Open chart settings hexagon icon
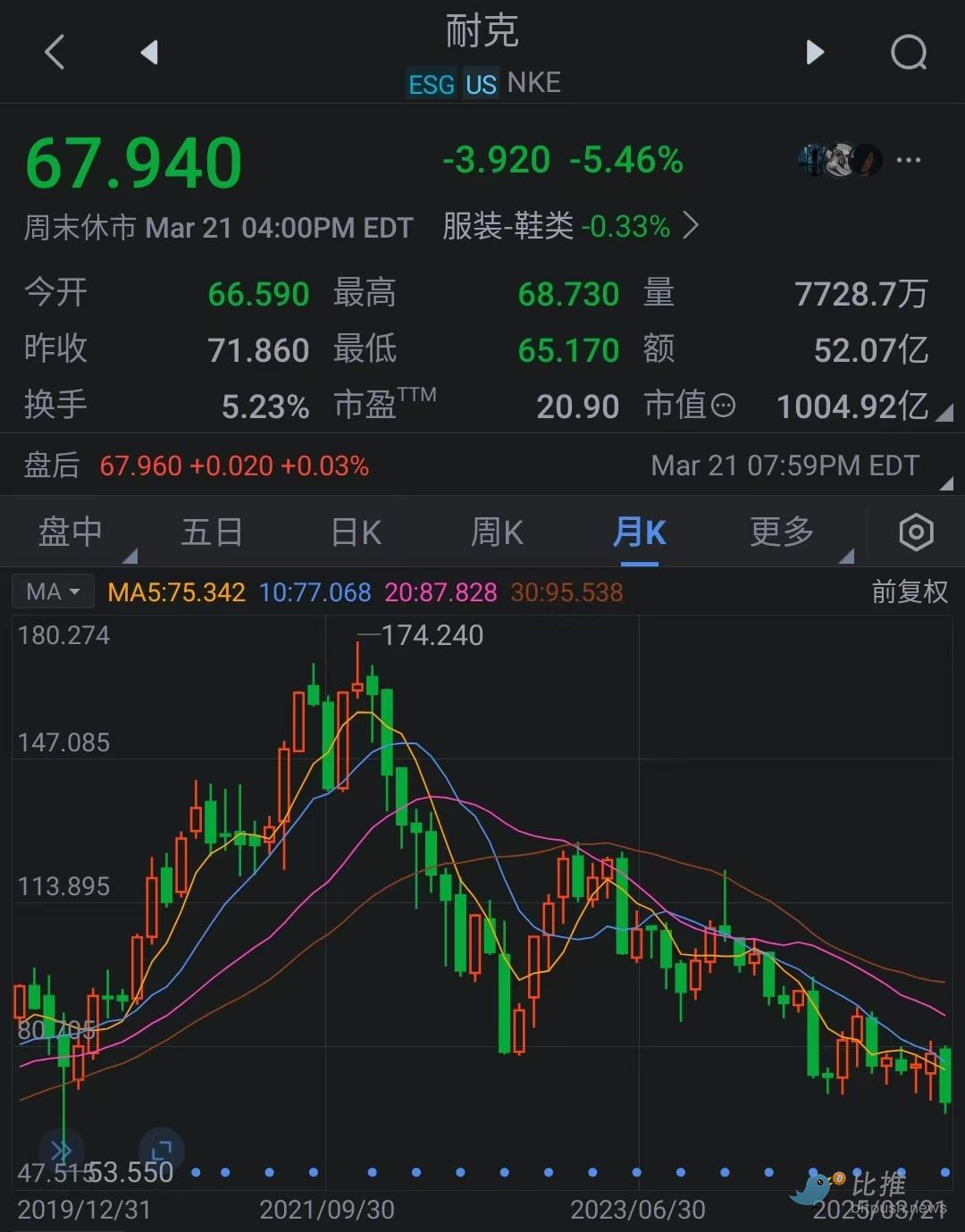The height and width of the screenshot is (1232, 965). (x=915, y=532)
